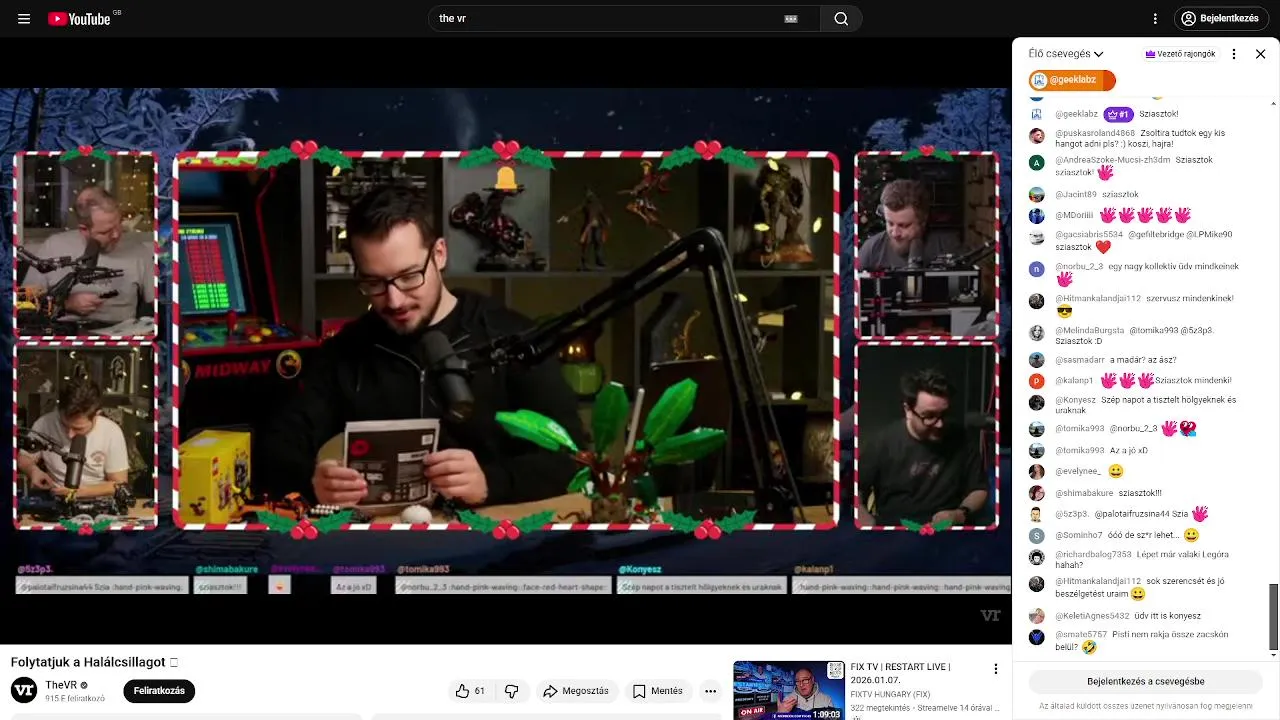This screenshot has width=1280, height=720.
Task: Select @shimabakure message 'sziasztok!!!'
Action: pyautogui.click(x=1140, y=493)
